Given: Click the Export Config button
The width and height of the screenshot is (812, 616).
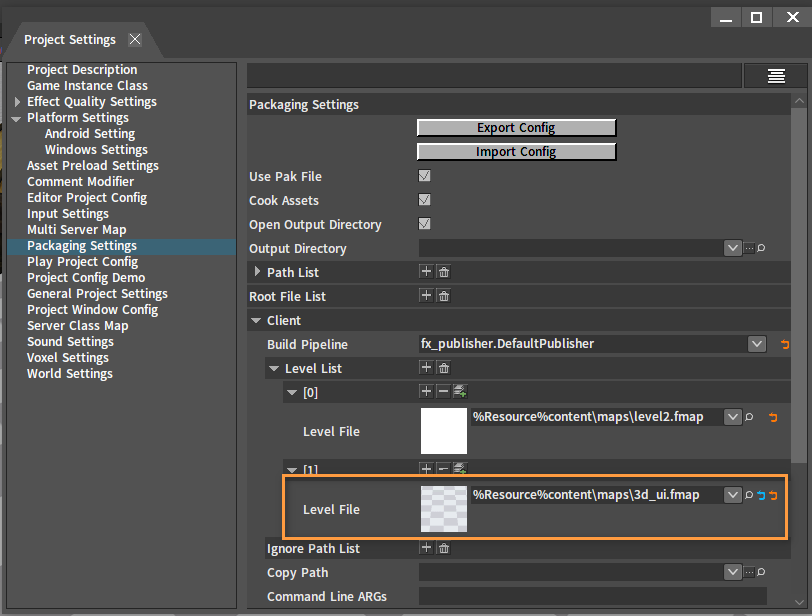Looking at the screenshot, I should (x=516, y=127).
